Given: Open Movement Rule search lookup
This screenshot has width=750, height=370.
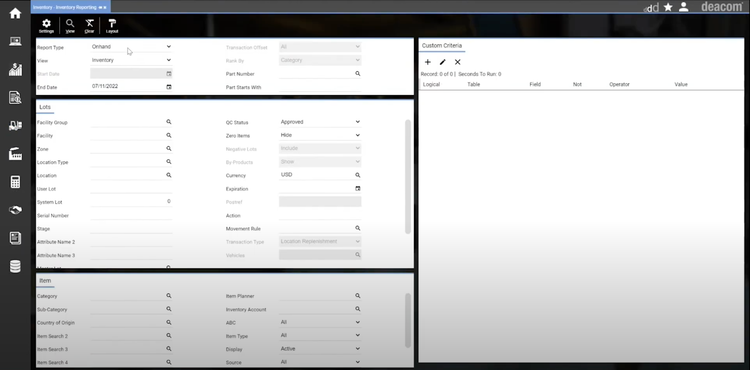Looking at the screenshot, I should pyautogui.click(x=357, y=228).
